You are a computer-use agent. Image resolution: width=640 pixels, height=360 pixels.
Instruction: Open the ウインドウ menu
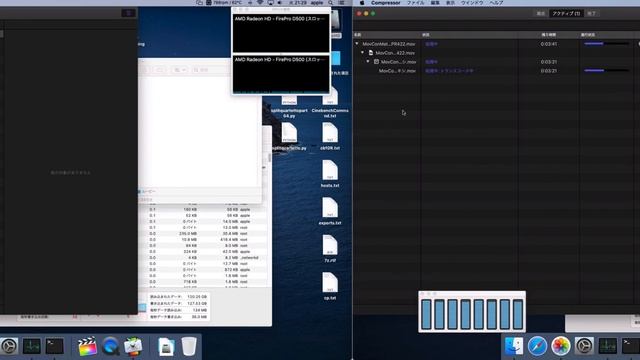pos(472,3)
